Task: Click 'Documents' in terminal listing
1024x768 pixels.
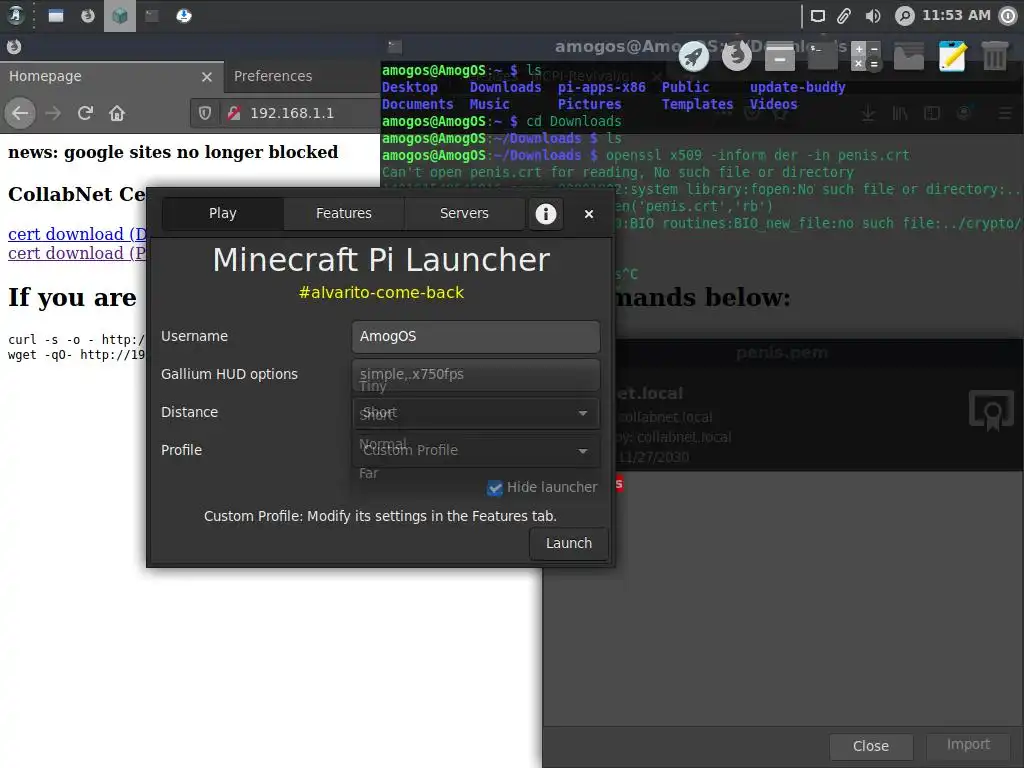Action: (417, 104)
